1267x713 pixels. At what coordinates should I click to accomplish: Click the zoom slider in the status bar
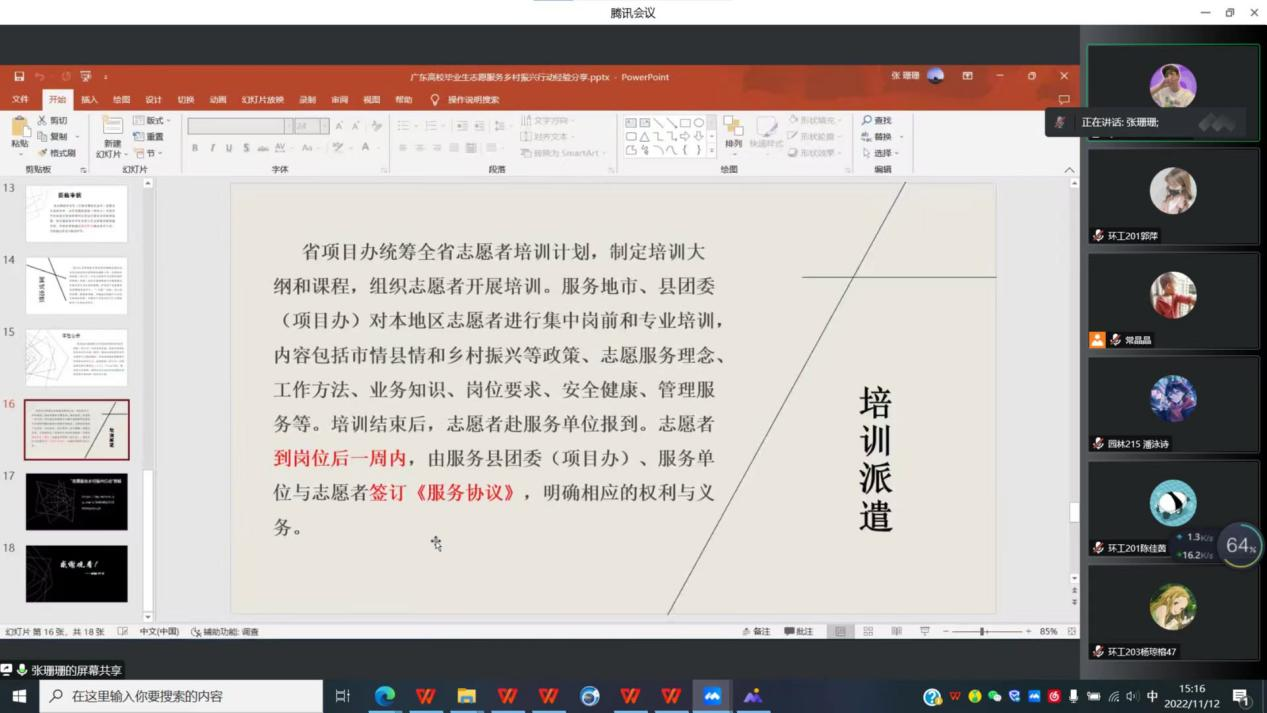point(984,632)
